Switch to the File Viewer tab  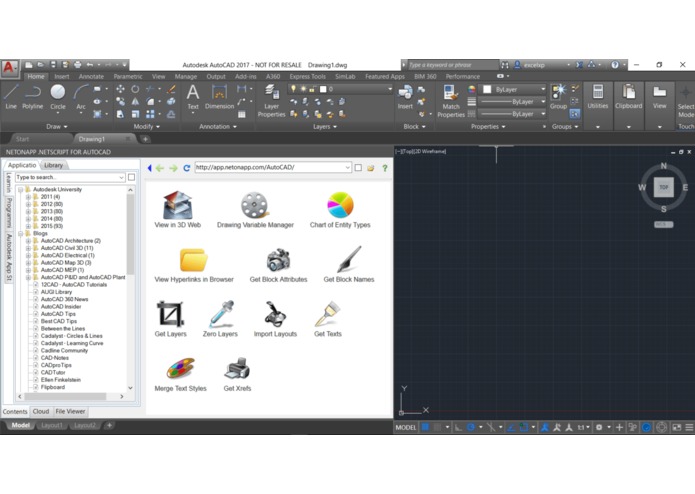(70, 412)
